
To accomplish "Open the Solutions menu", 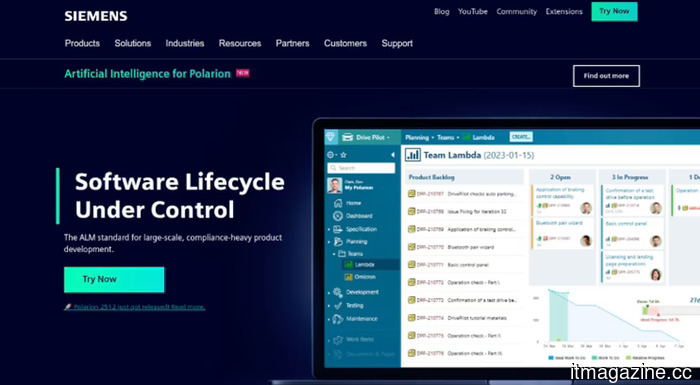I will (133, 43).
